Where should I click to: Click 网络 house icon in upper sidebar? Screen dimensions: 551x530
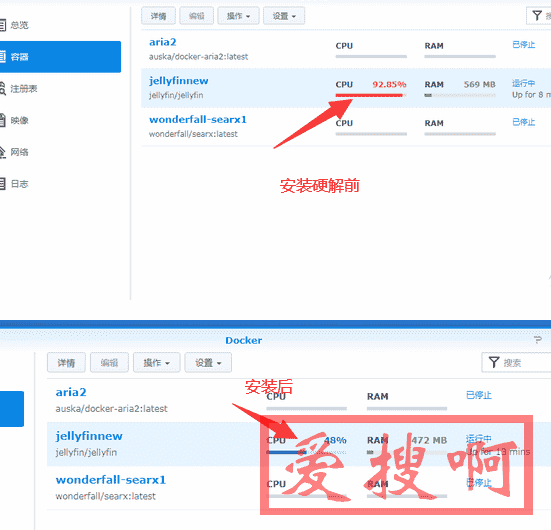click(x=3, y=152)
